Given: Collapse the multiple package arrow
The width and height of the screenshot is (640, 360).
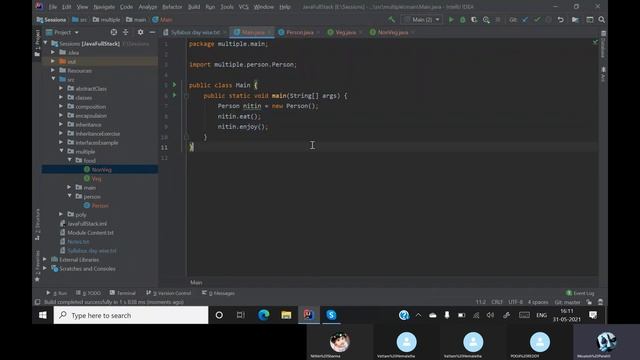Looking at the screenshot, I should coord(61,151).
